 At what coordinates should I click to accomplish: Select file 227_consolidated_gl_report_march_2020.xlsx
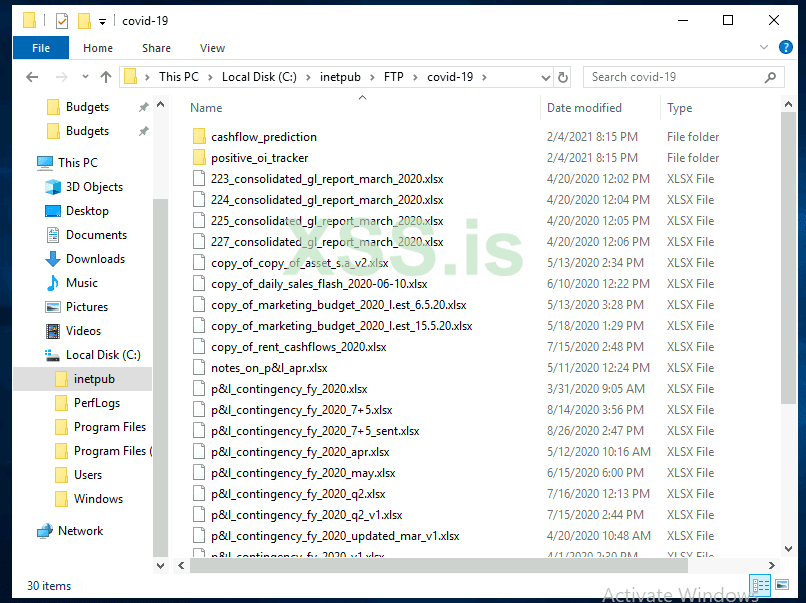point(327,242)
